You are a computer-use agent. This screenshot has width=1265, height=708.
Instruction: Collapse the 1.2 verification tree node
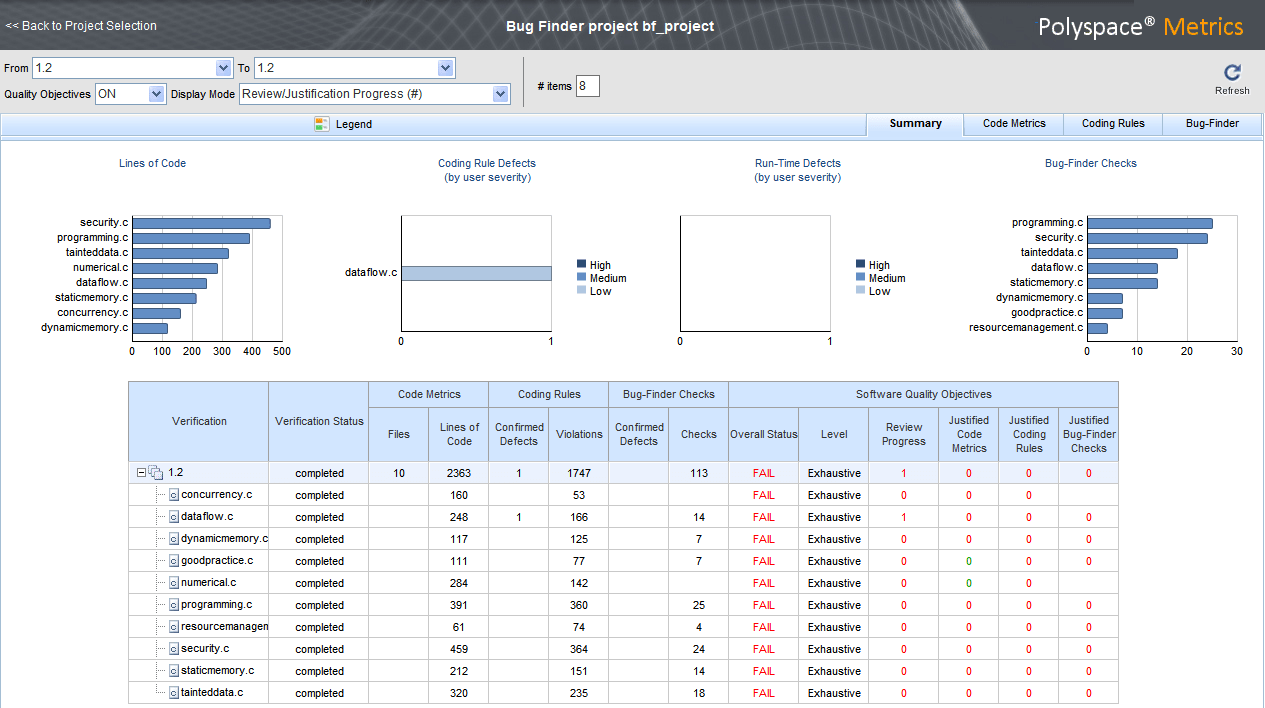(141, 473)
